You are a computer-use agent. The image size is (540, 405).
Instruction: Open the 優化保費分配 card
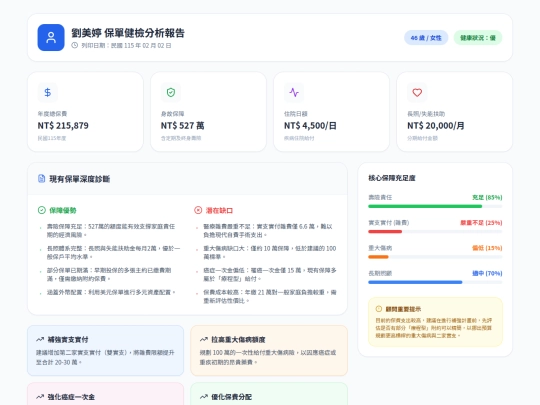[269, 394]
